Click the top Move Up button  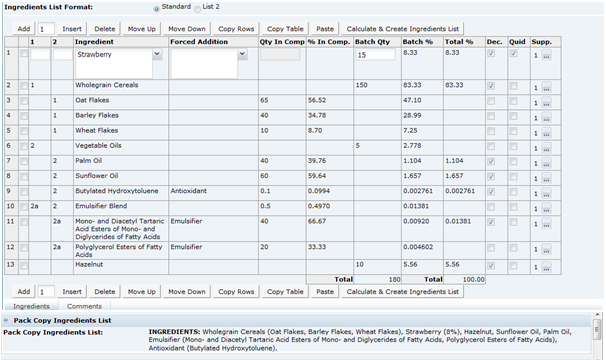[141, 29]
